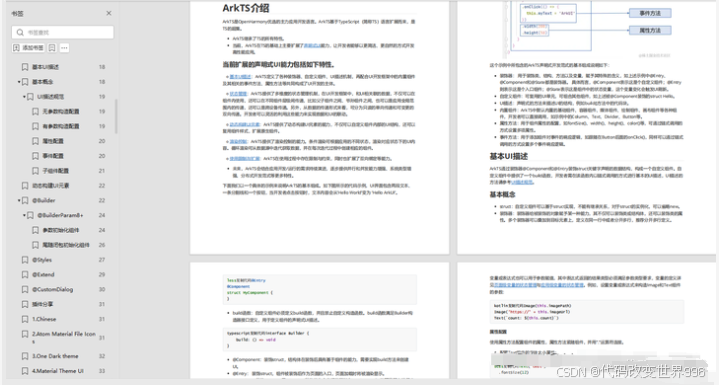
Task: Open the 属性配置 bookmark
Action: click(x=53, y=141)
